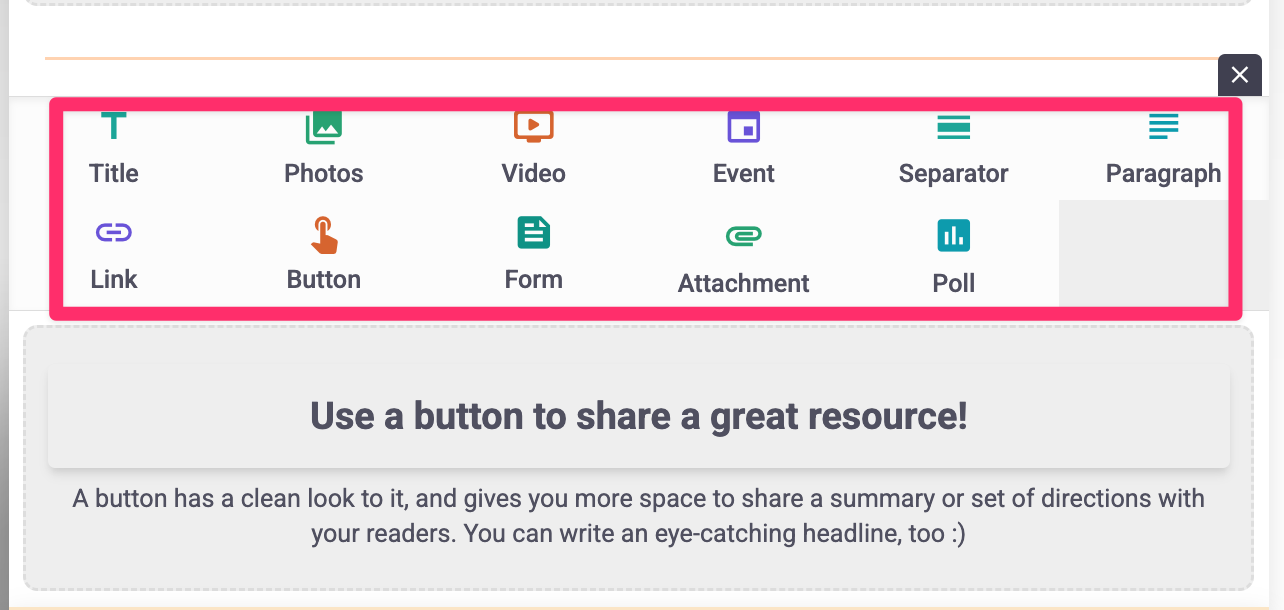Click the 'Separator' text label
Viewport: 1284px width, 610px height.
click(953, 173)
